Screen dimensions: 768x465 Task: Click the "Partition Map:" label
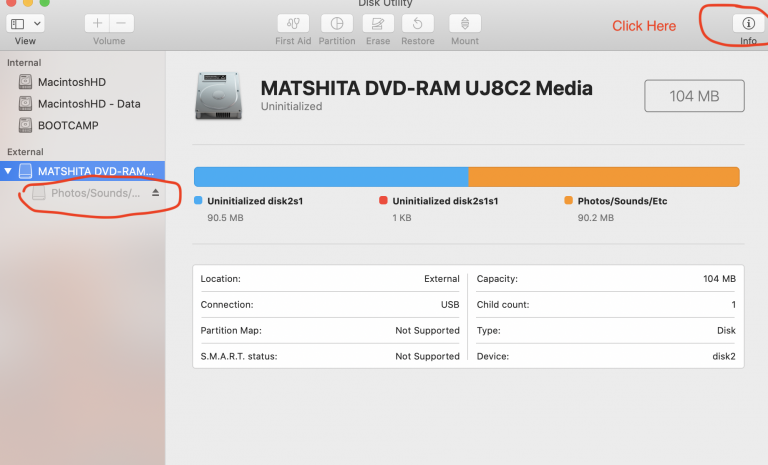click(231, 331)
